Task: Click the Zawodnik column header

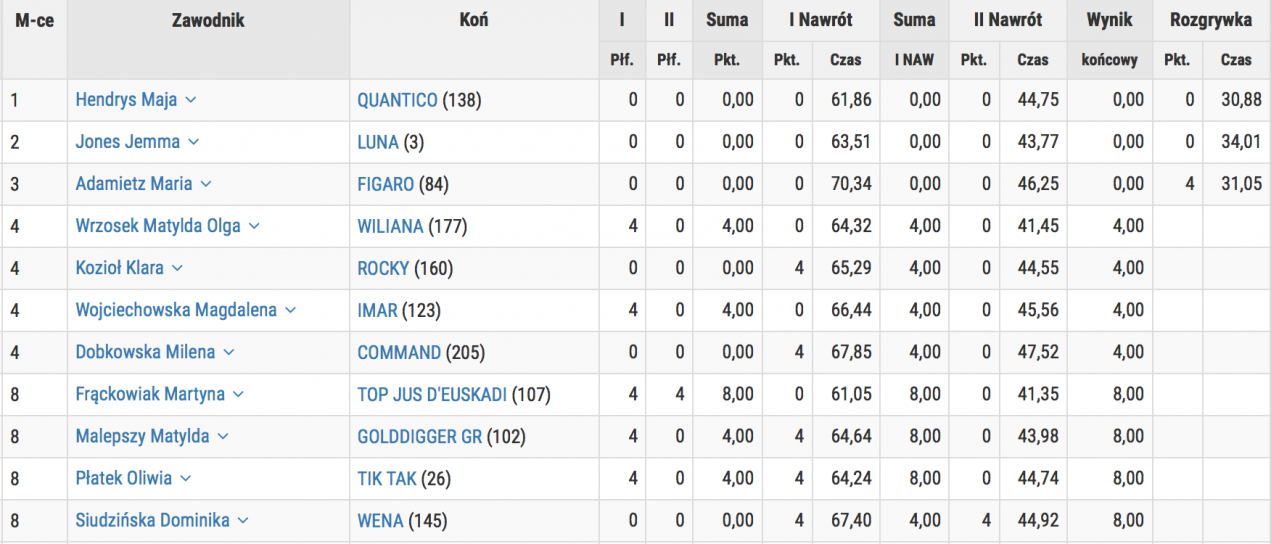Action: tap(208, 20)
